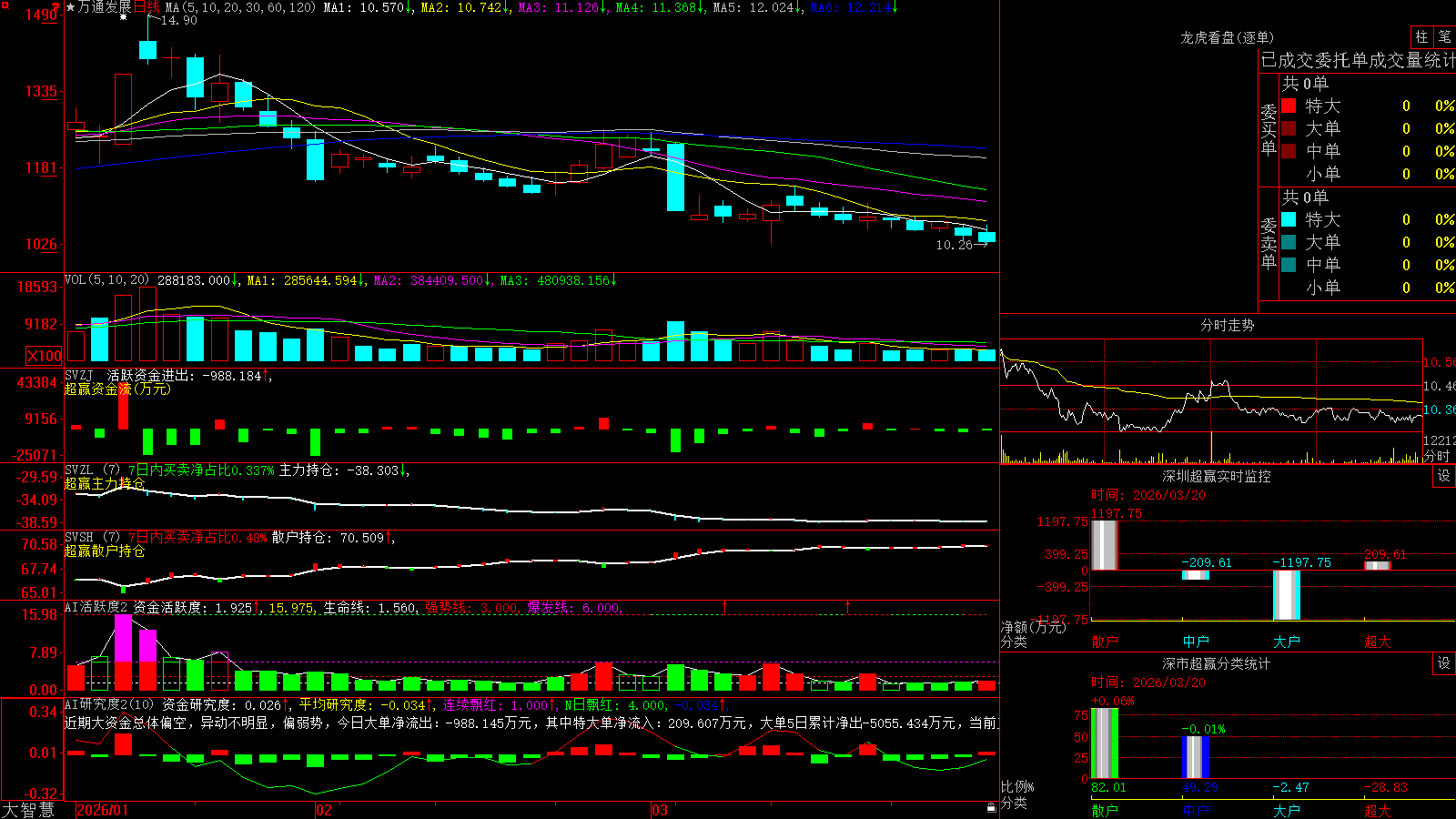
Task: Click the 强势线: 3.000 value
Action: click(472, 607)
